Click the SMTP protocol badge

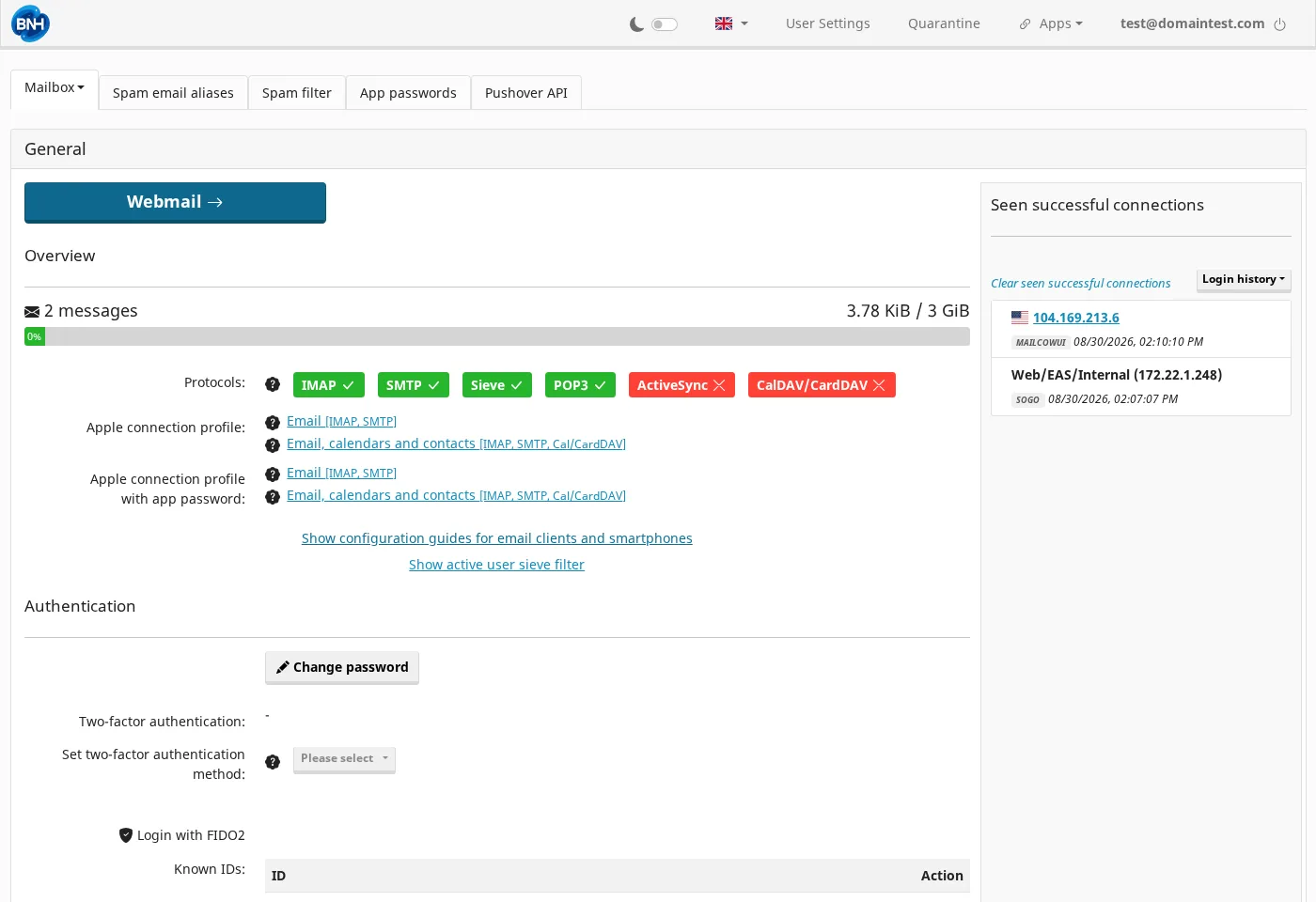[x=414, y=385]
